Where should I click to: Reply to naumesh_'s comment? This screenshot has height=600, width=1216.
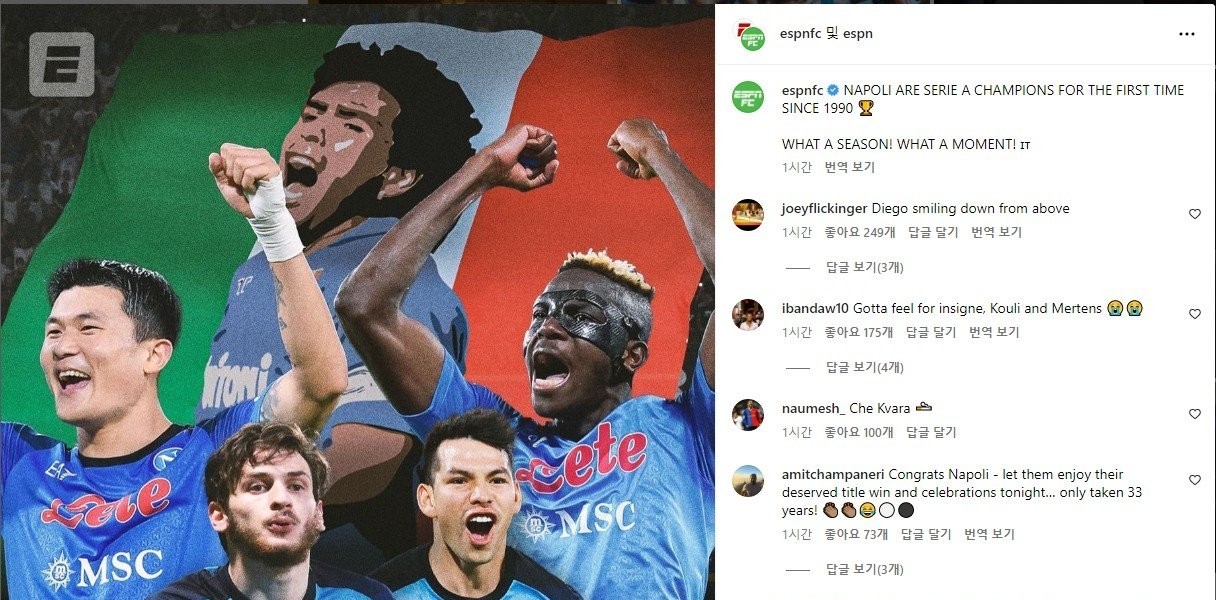(931, 432)
